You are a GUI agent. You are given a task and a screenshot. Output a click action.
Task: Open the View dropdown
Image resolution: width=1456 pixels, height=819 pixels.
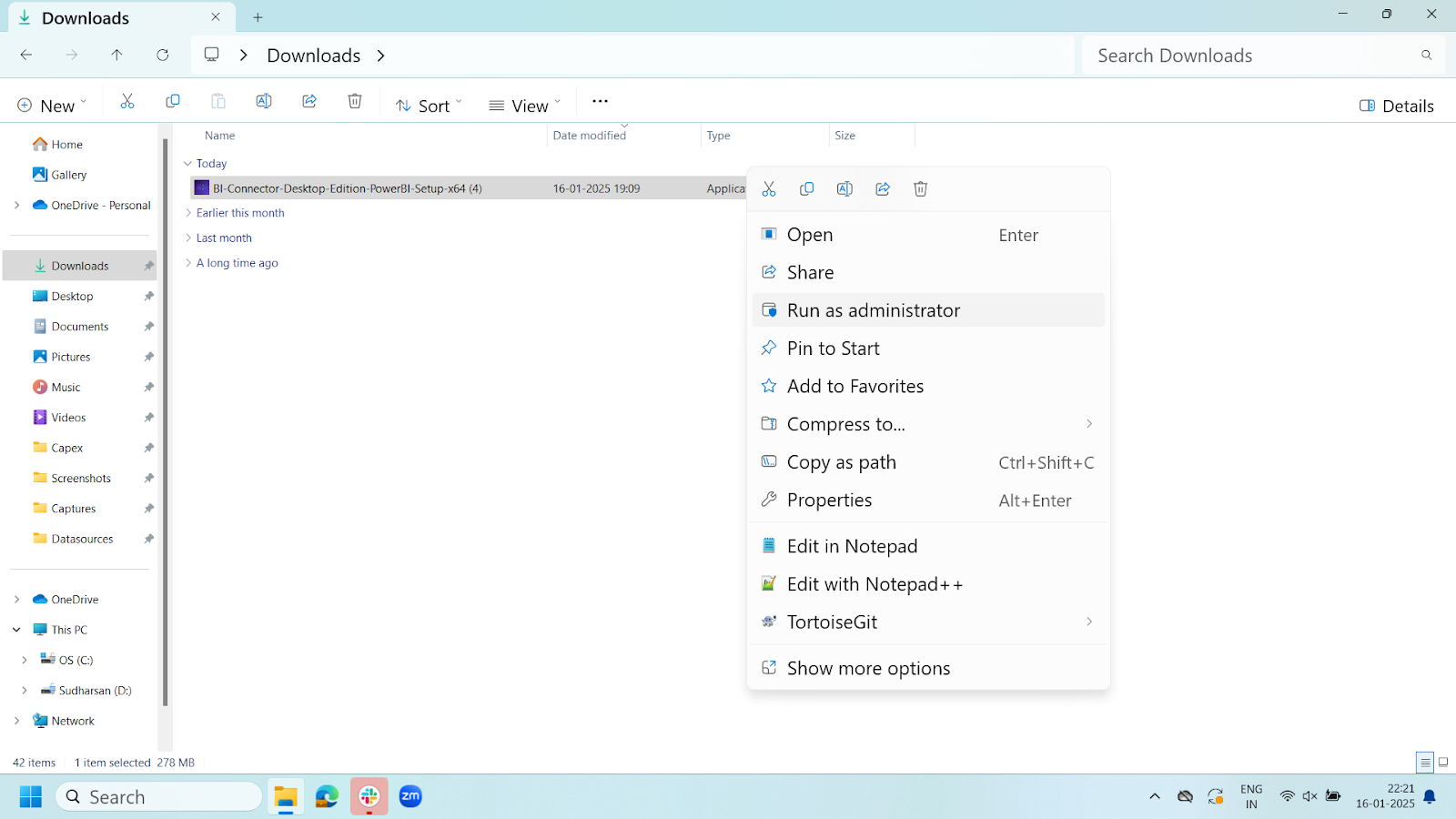[524, 106]
